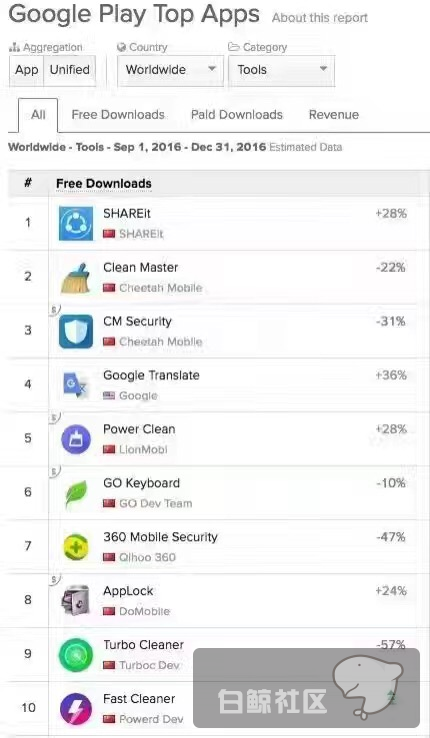This screenshot has height=738, width=430.
Task: Switch aggregation to App
Action: click(x=26, y=70)
